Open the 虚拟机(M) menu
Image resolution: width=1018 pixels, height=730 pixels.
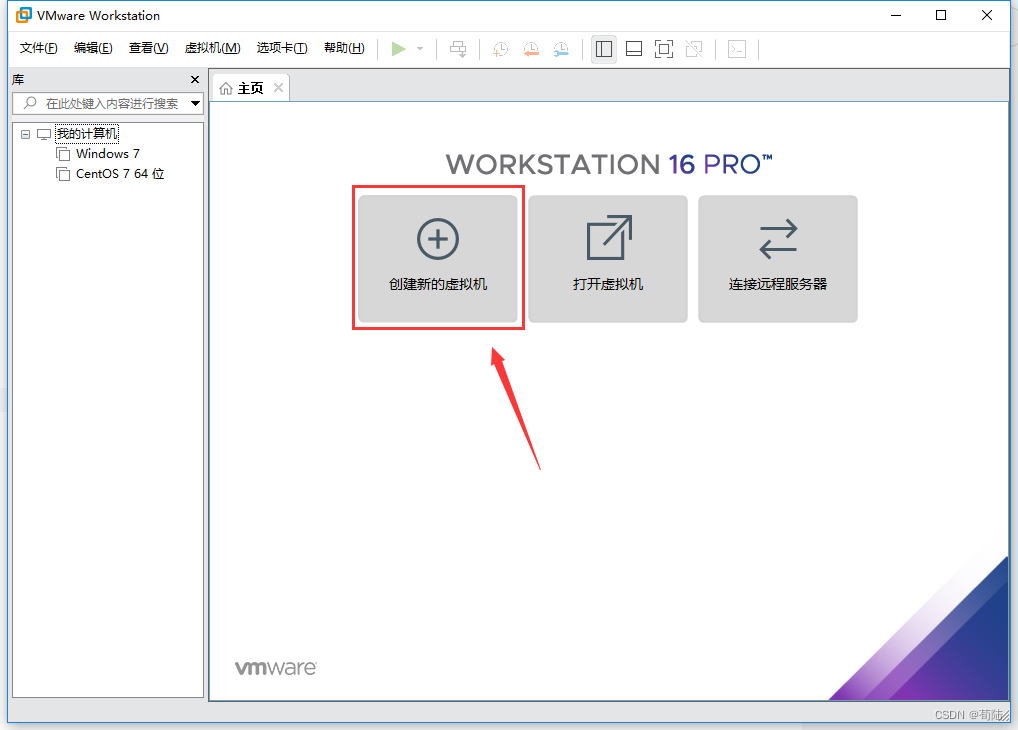click(212, 48)
